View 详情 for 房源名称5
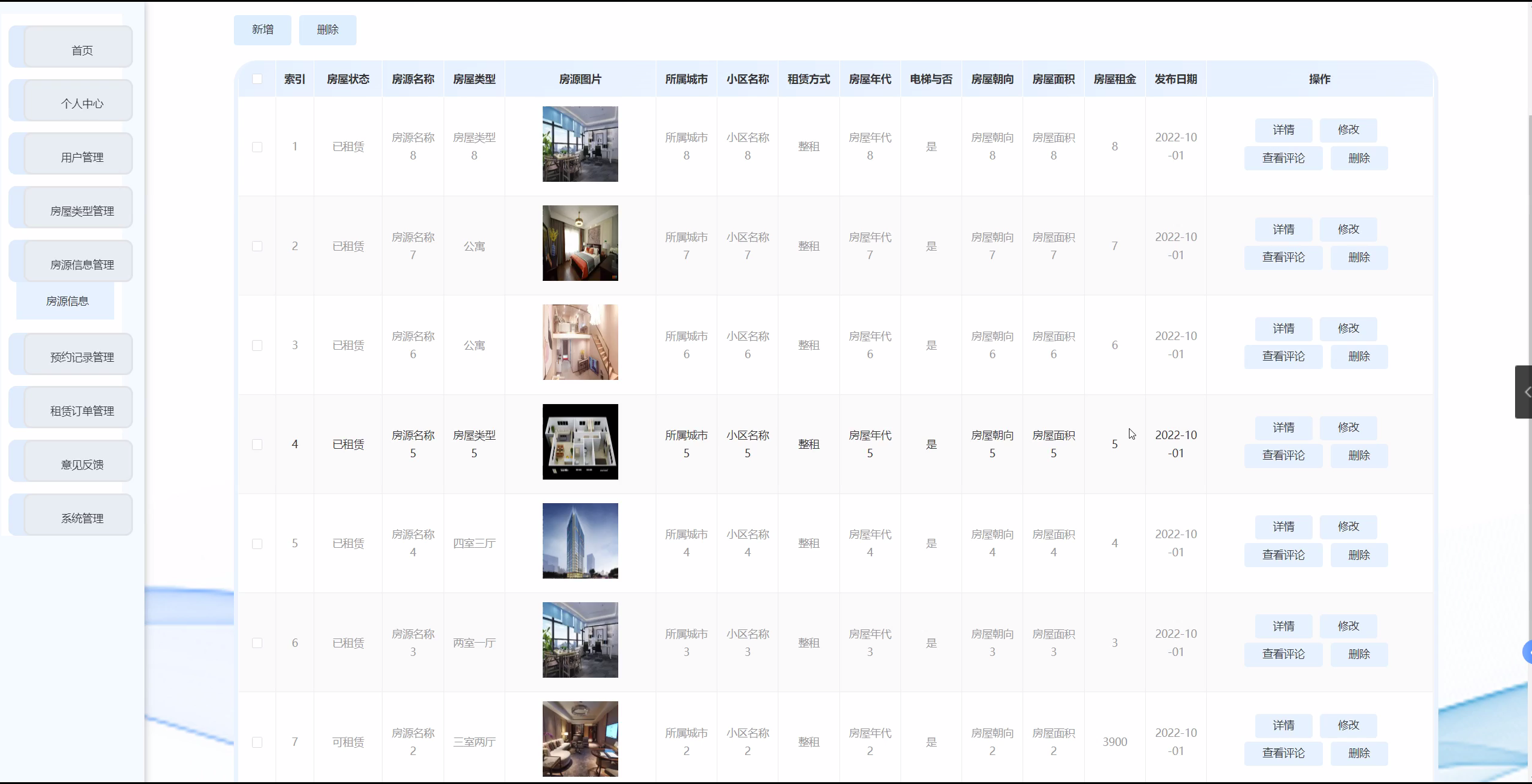This screenshot has height=784, width=1532. (x=1284, y=428)
